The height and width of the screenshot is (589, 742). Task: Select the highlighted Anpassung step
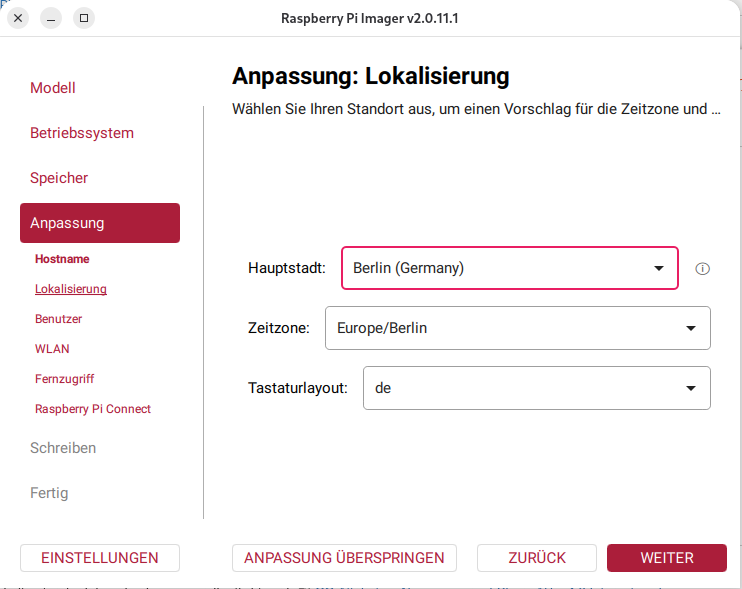[100, 223]
